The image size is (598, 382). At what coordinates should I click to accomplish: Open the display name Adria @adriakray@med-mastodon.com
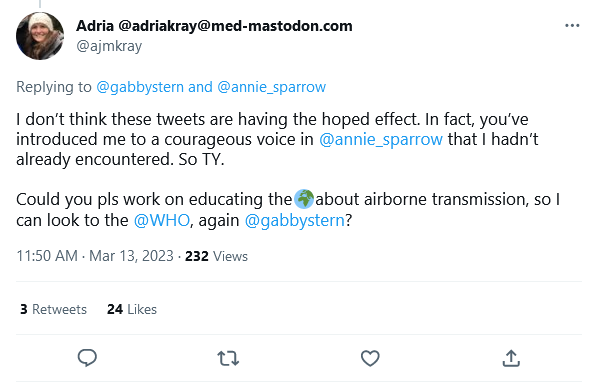214,26
